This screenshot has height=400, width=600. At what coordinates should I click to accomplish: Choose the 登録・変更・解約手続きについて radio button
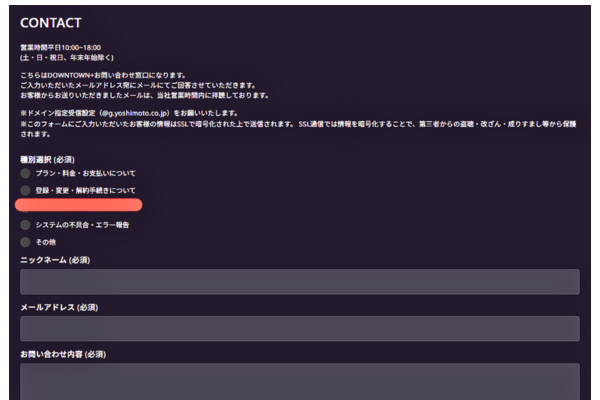[26, 190]
